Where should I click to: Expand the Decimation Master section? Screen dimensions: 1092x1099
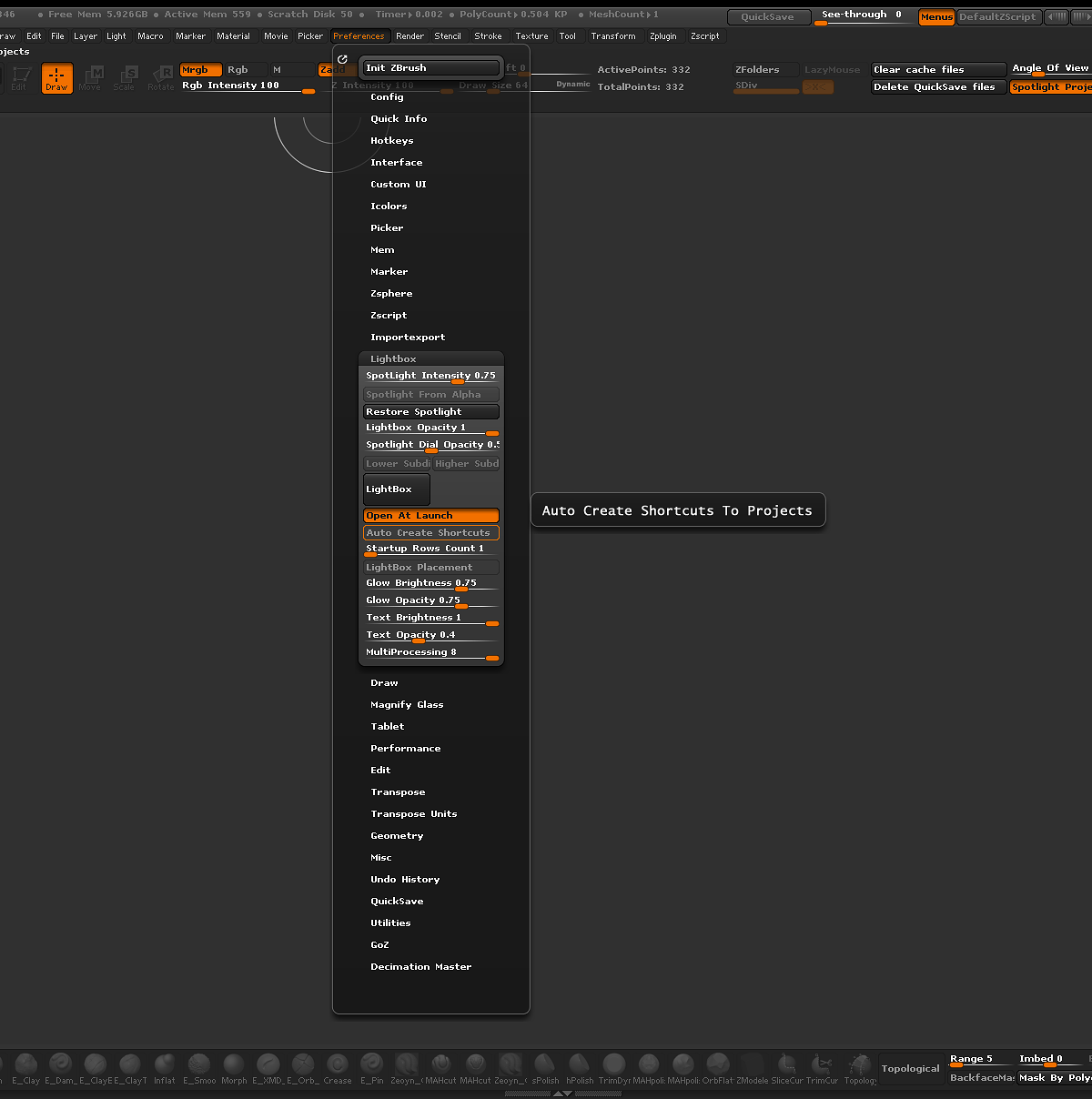point(421,967)
